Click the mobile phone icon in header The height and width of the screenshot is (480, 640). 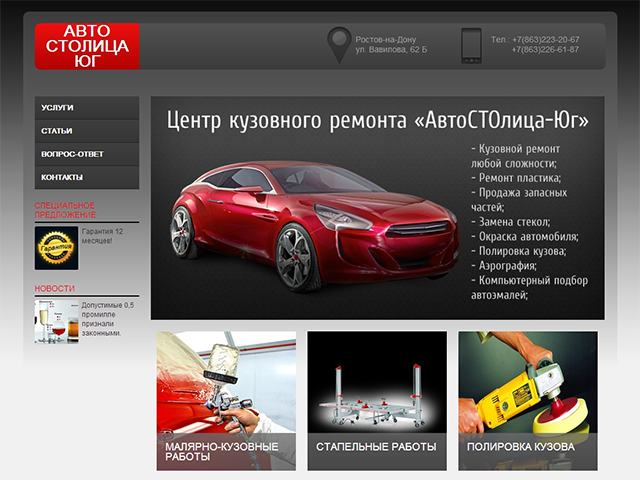(471, 46)
